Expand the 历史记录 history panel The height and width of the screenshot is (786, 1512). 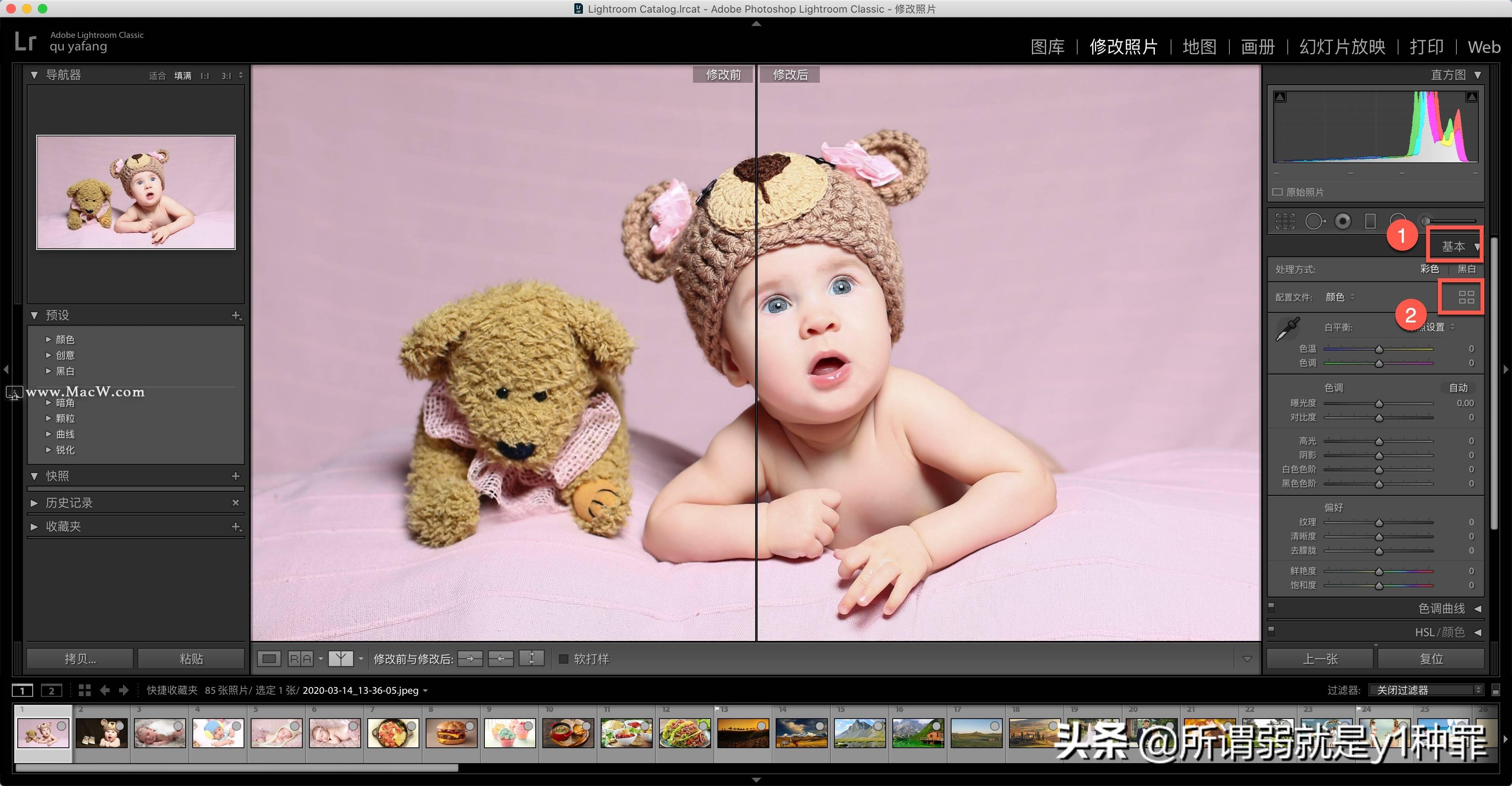coord(34,503)
